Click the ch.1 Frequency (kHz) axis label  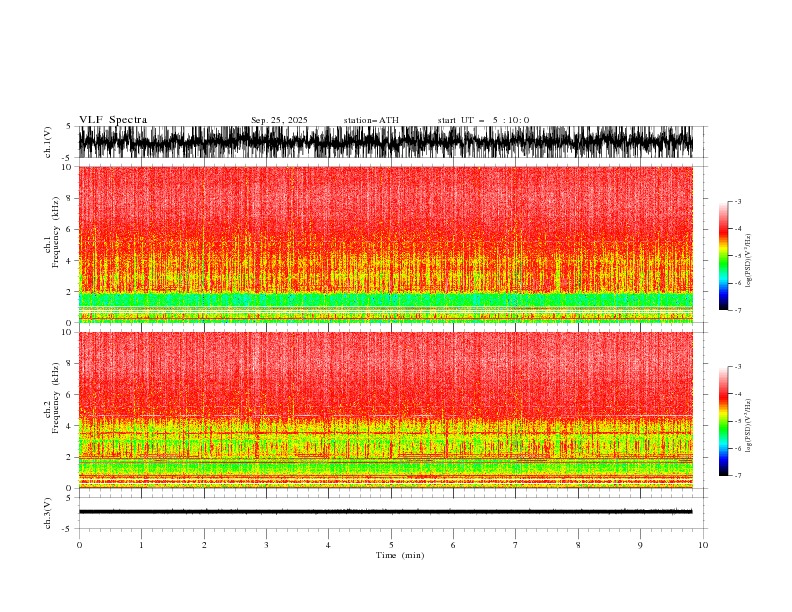[x=52, y=233]
